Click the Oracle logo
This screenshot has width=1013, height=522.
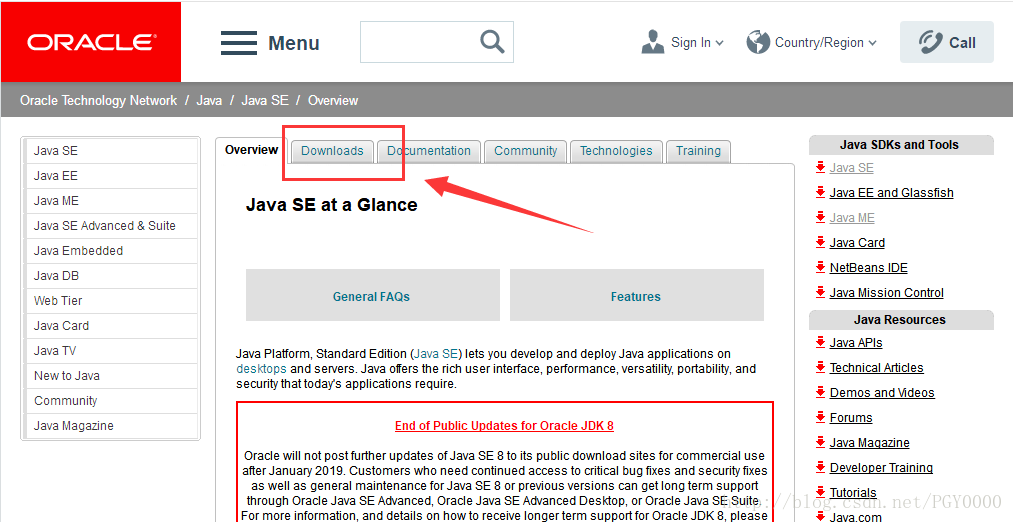click(91, 42)
